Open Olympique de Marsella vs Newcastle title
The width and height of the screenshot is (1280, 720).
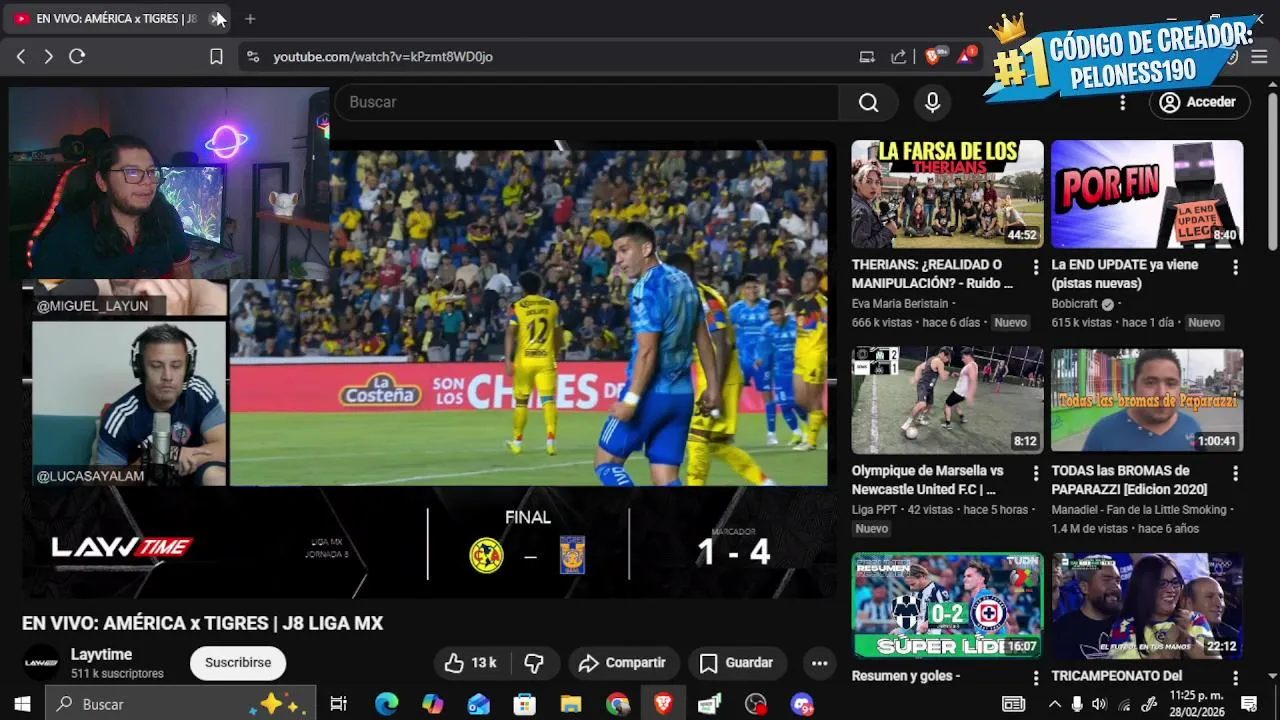coord(929,480)
